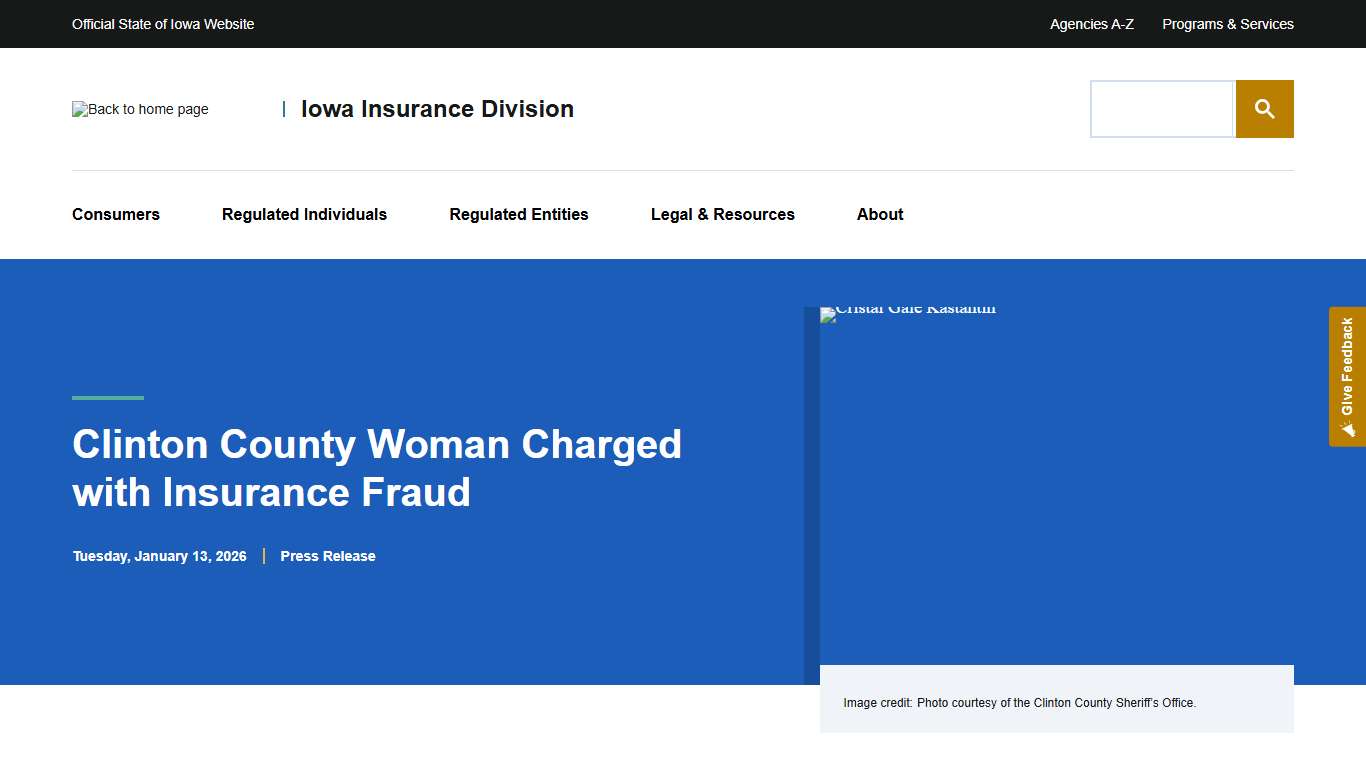Open the About dropdown
The width and height of the screenshot is (1366, 768).
[x=879, y=214]
